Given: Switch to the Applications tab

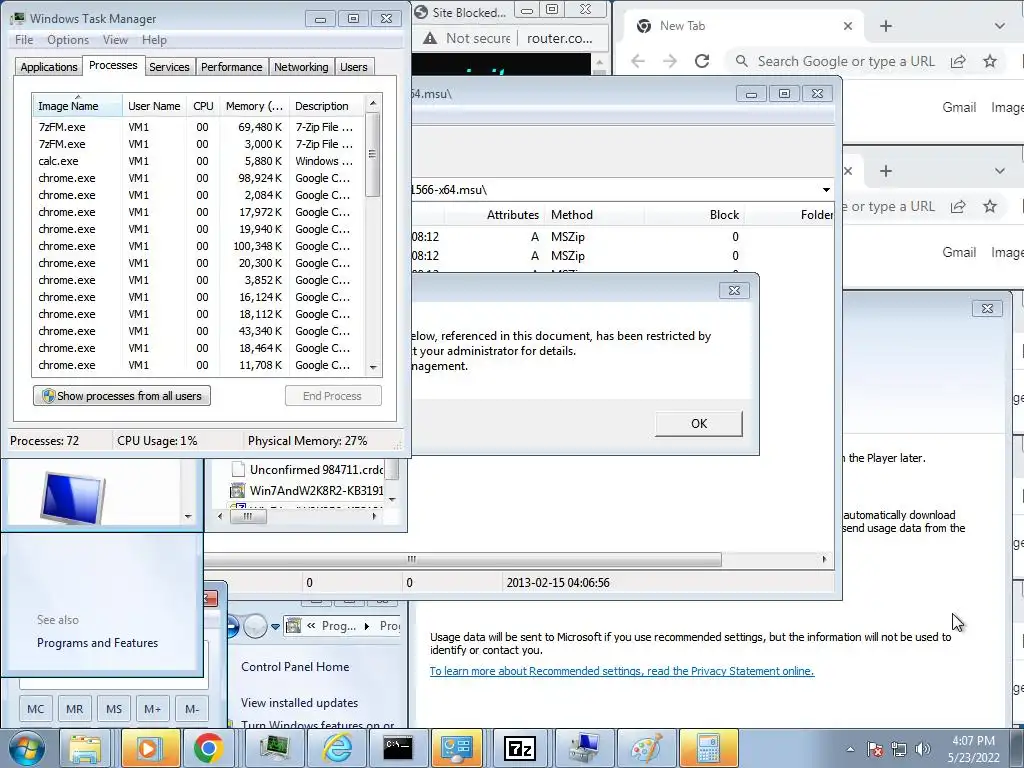Looking at the screenshot, I should [x=48, y=67].
